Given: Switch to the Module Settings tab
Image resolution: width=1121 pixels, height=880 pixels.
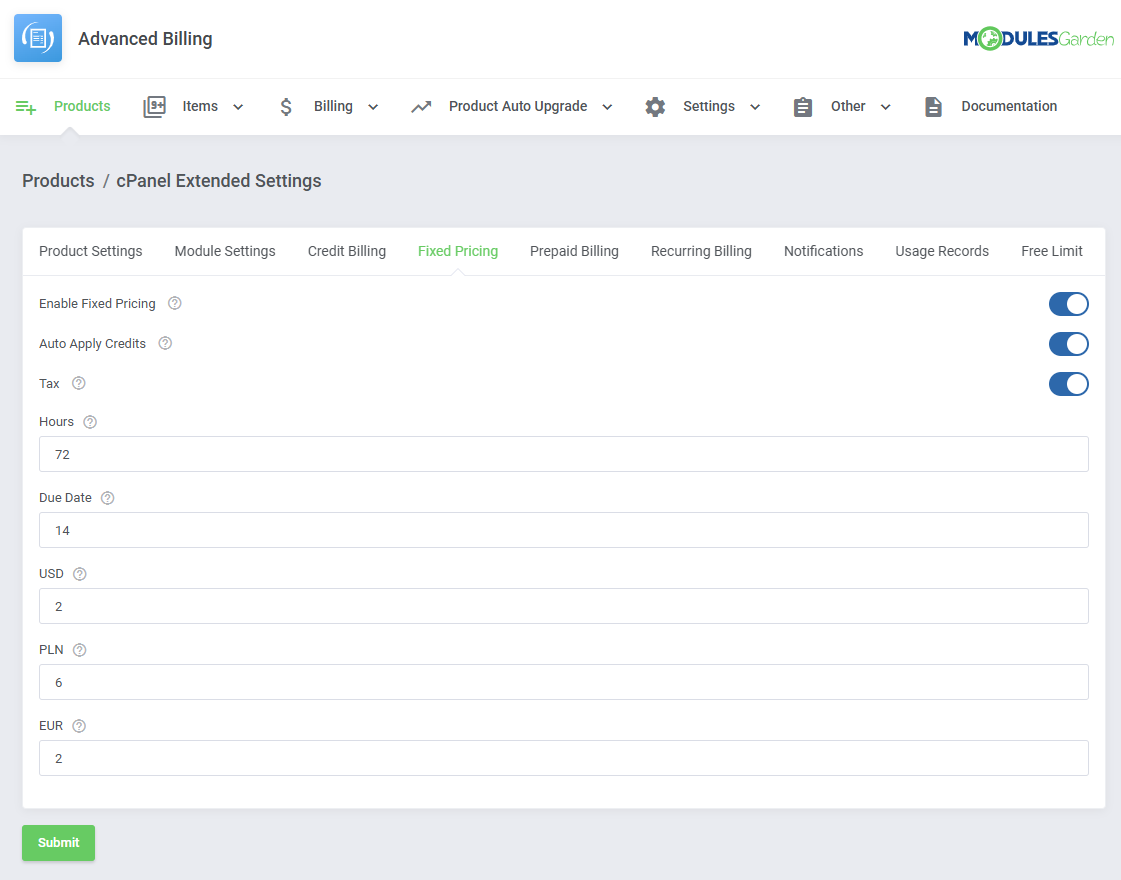Looking at the screenshot, I should coord(225,251).
